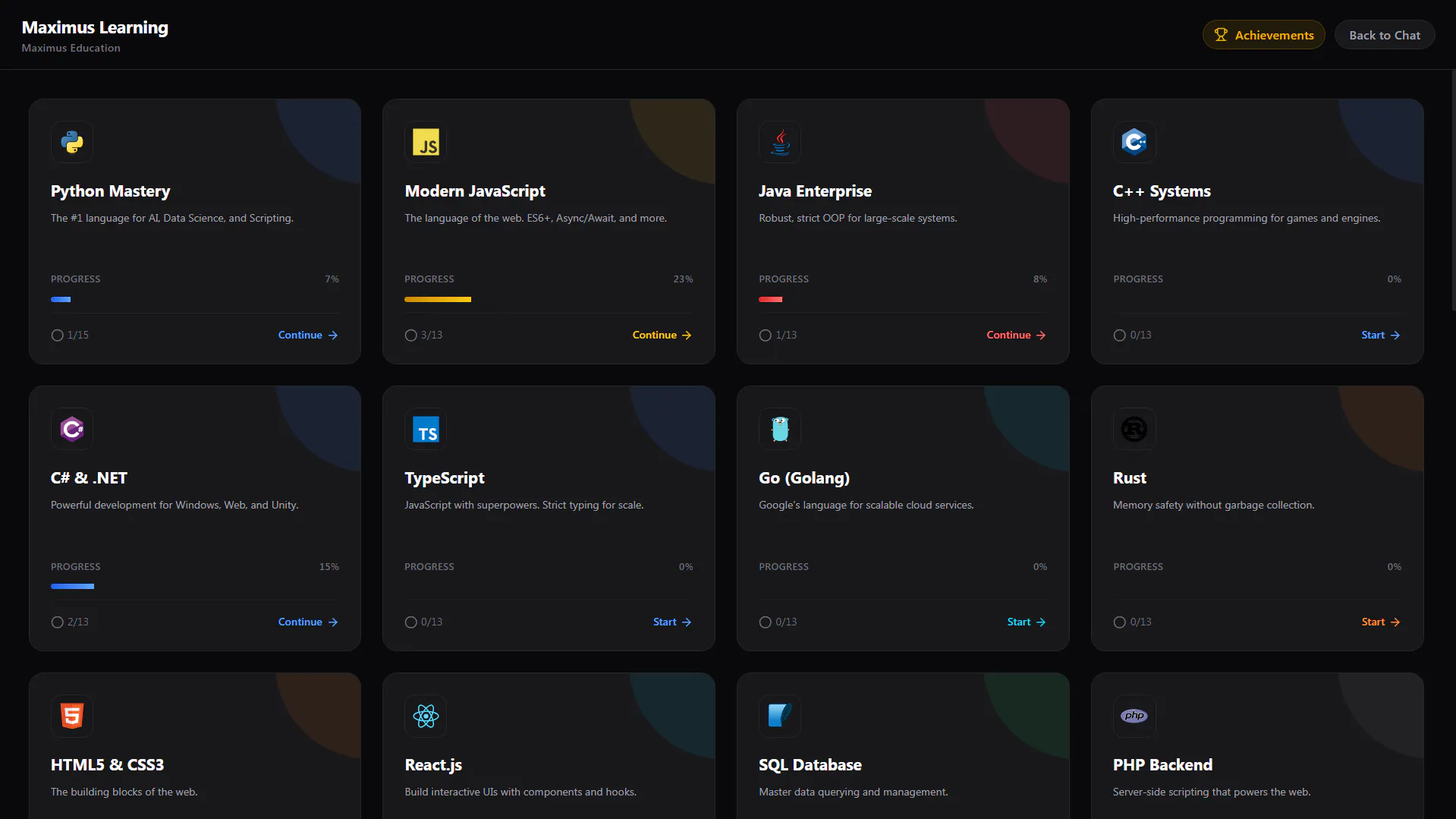Click the Java Enterprise red progress bar
Image resolution: width=1456 pixels, height=819 pixels.
[x=770, y=299]
